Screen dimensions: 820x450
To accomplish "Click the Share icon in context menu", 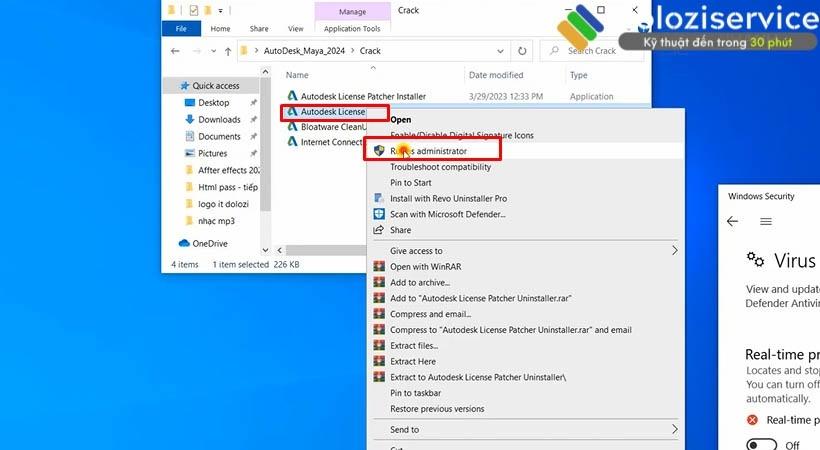I will (x=379, y=230).
